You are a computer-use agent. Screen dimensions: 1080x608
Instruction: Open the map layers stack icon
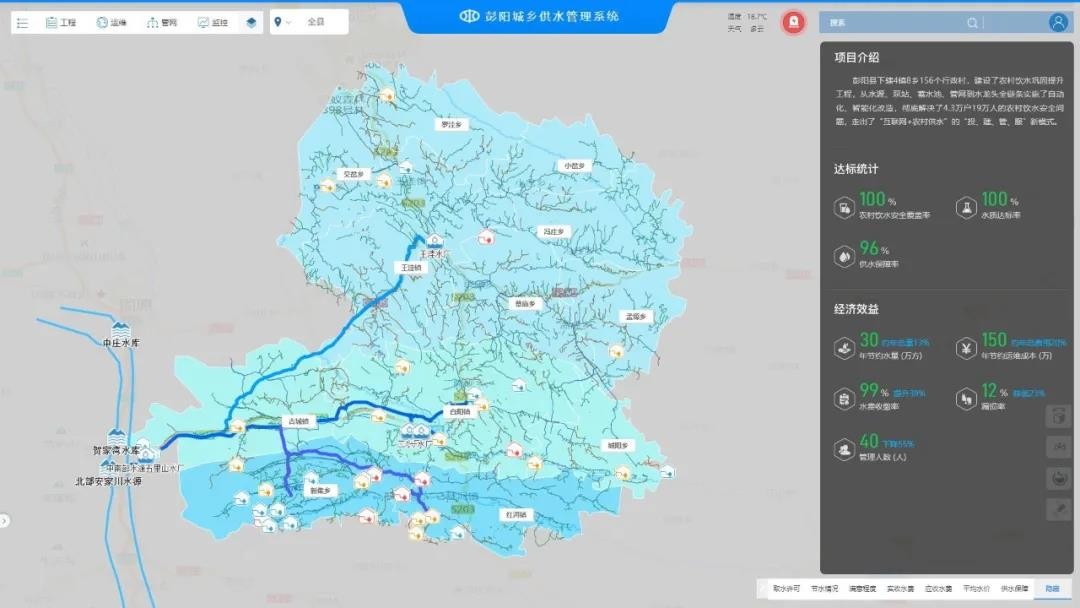click(x=251, y=22)
